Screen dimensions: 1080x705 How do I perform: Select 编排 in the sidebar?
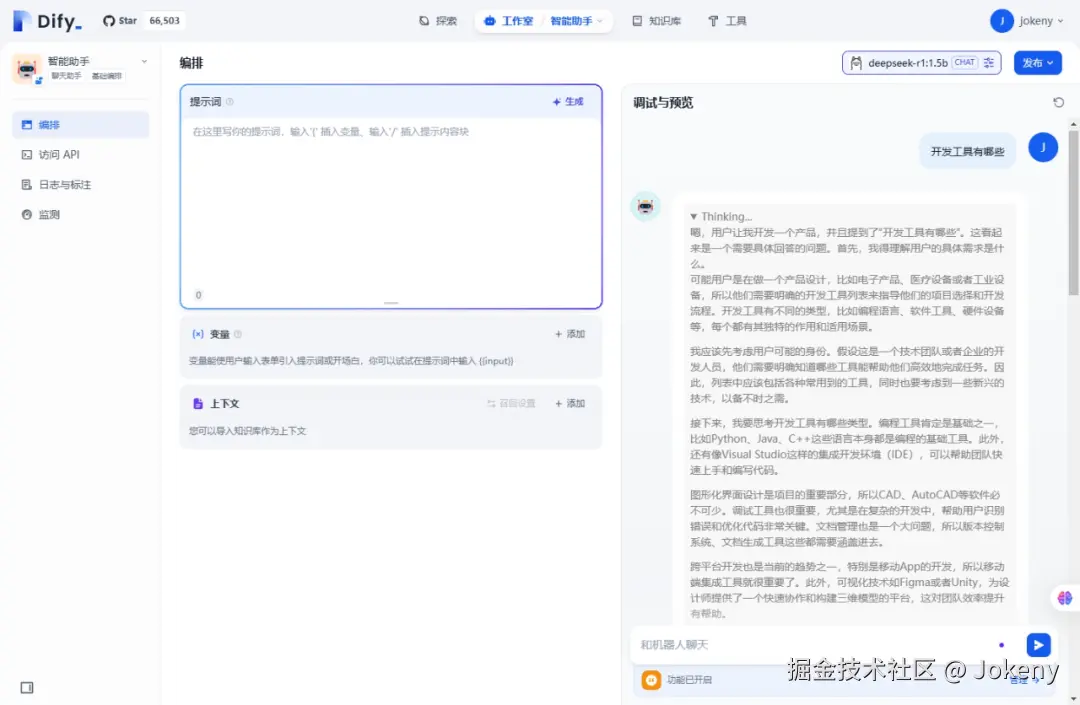click(x=81, y=125)
